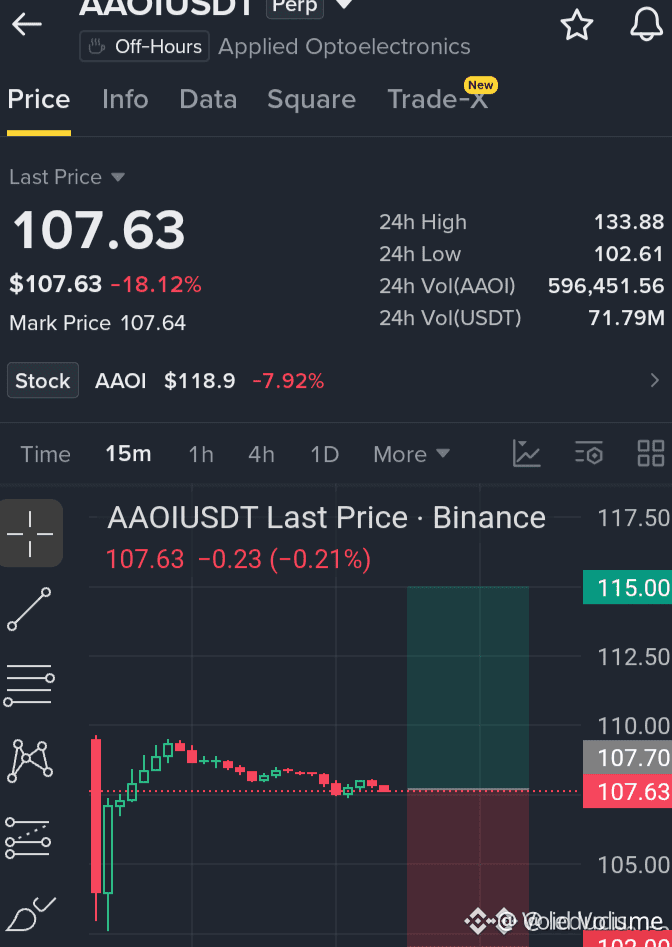The height and width of the screenshot is (947, 672).
Task: Switch to the Price tab
Action: [x=39, y=100]
